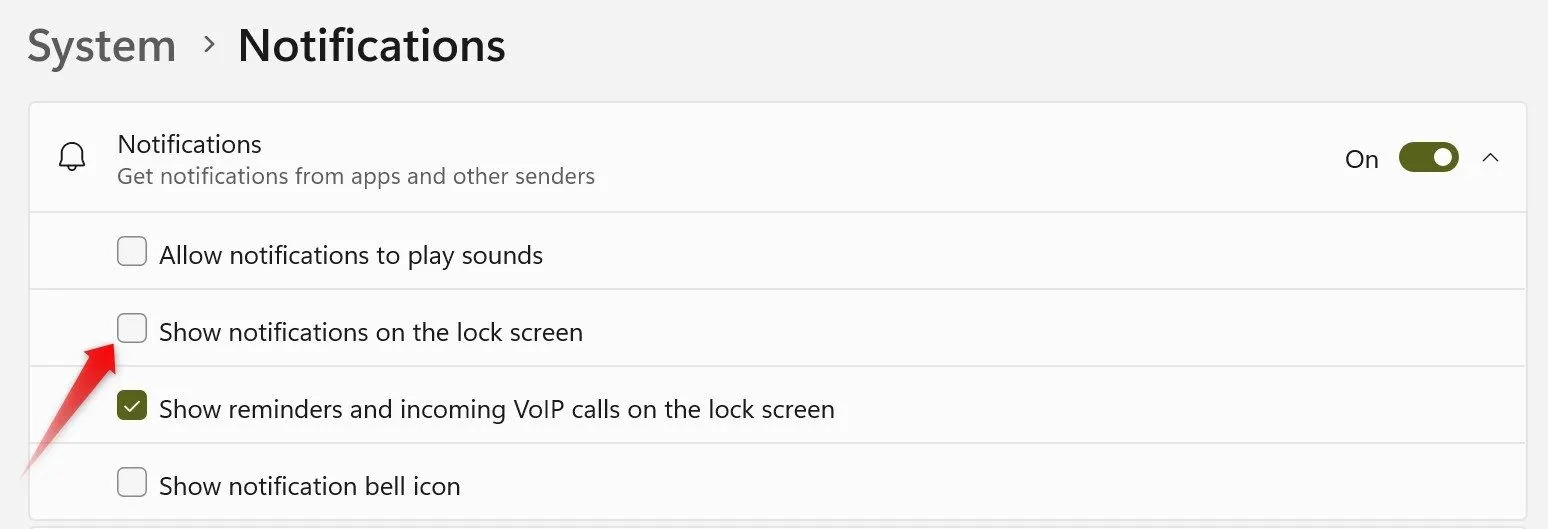The image size is (1548, 529).
Task: Uncheck the reminders and VoIP calls checkbox
Action: [132, 406]
